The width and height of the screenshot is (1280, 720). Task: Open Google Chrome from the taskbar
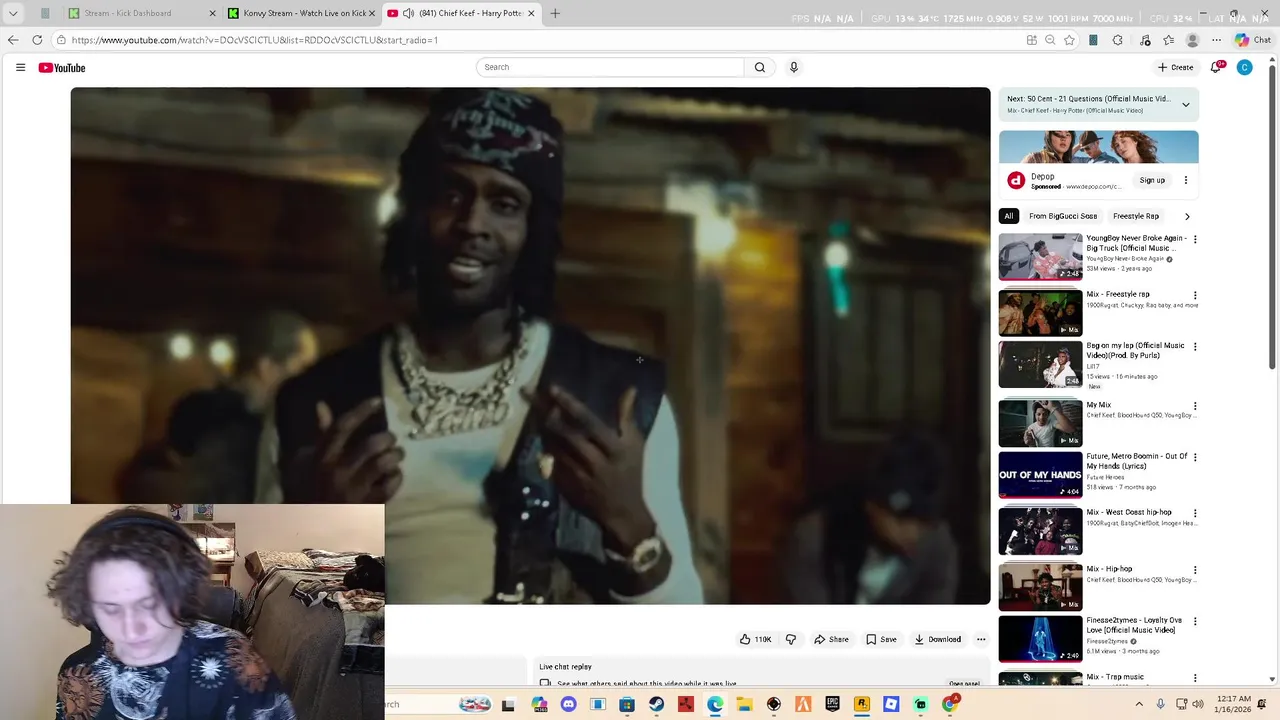coord(949,704)
